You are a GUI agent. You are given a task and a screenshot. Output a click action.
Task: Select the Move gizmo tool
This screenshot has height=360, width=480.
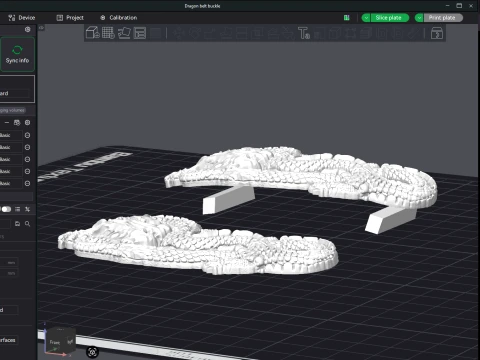[x=179, y=33]
